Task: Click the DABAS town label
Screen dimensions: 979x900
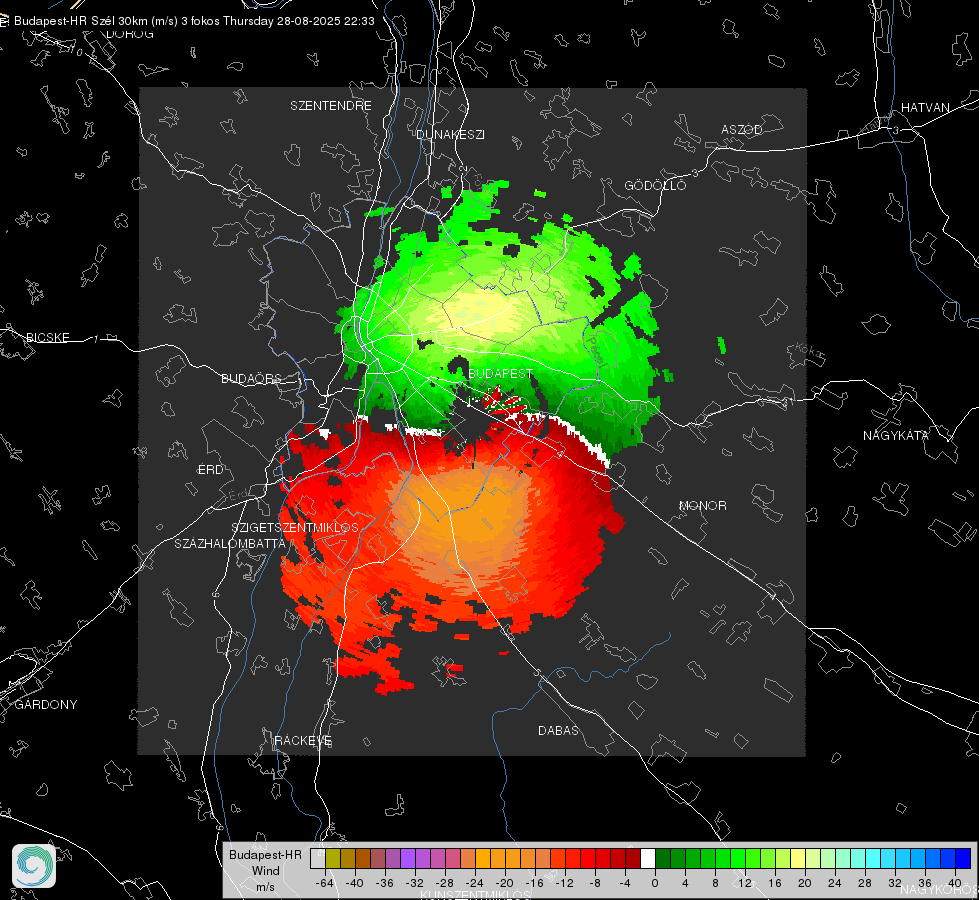Action: (x=558, y=730)
